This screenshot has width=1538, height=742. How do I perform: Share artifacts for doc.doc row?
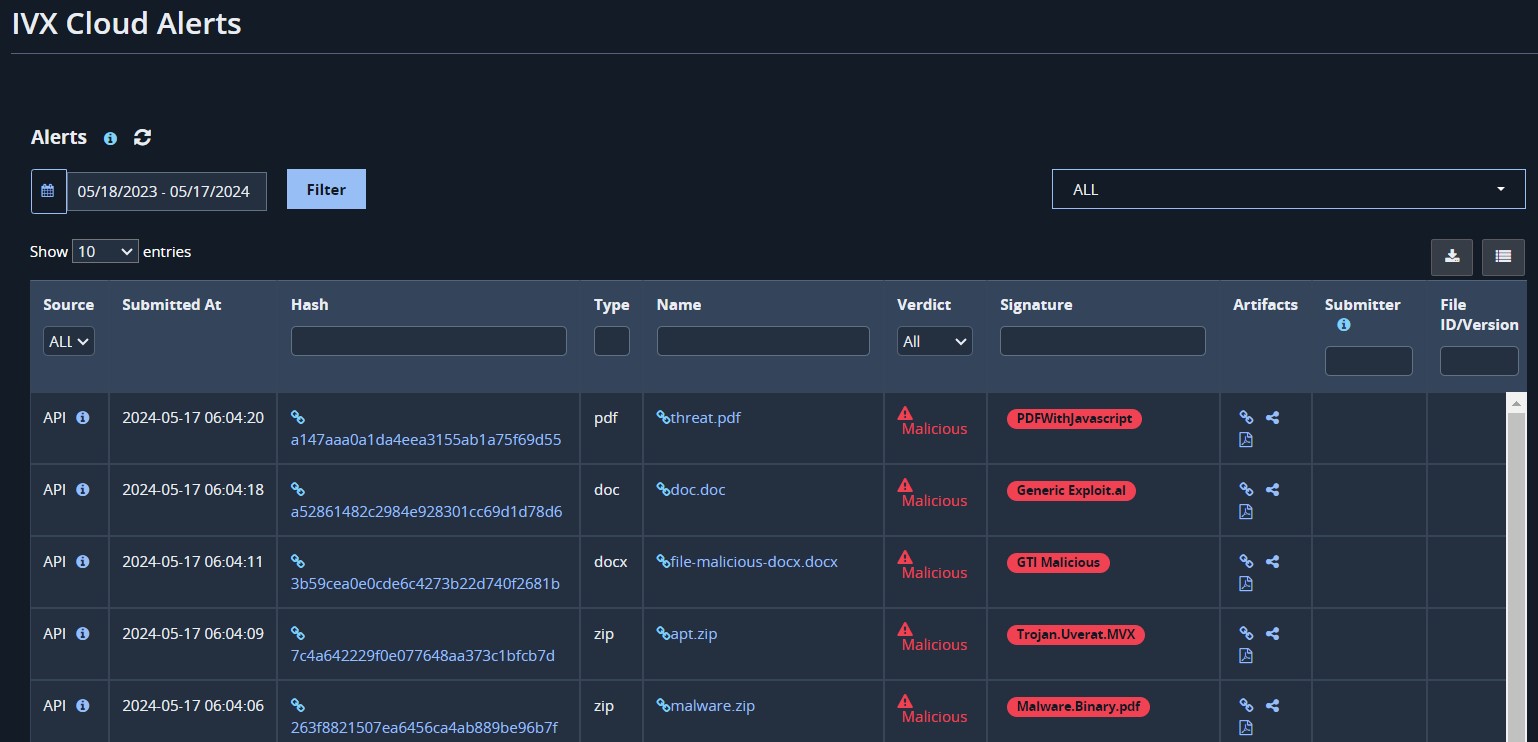point(1272,490)
